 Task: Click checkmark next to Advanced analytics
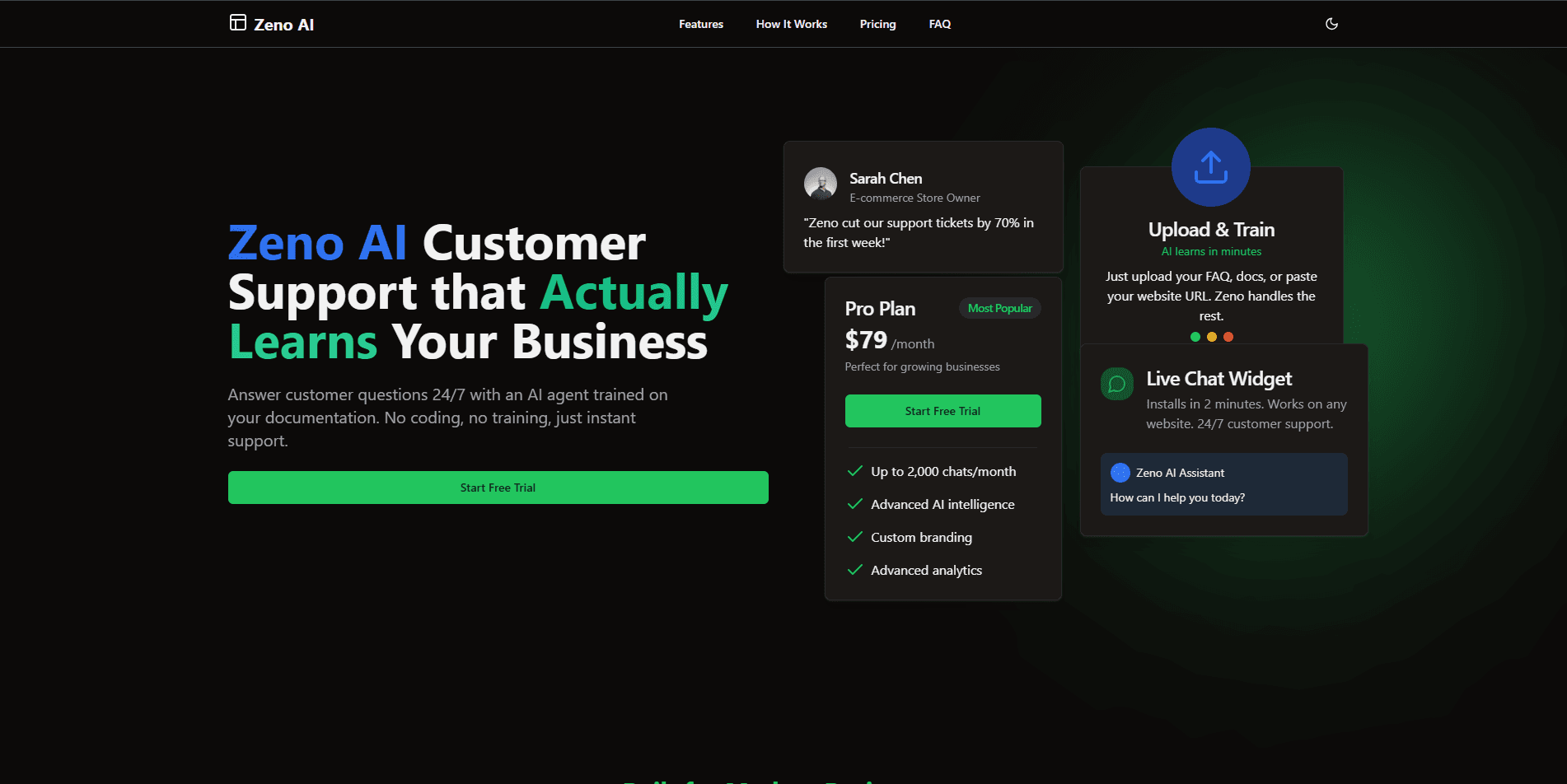[855, 570]
